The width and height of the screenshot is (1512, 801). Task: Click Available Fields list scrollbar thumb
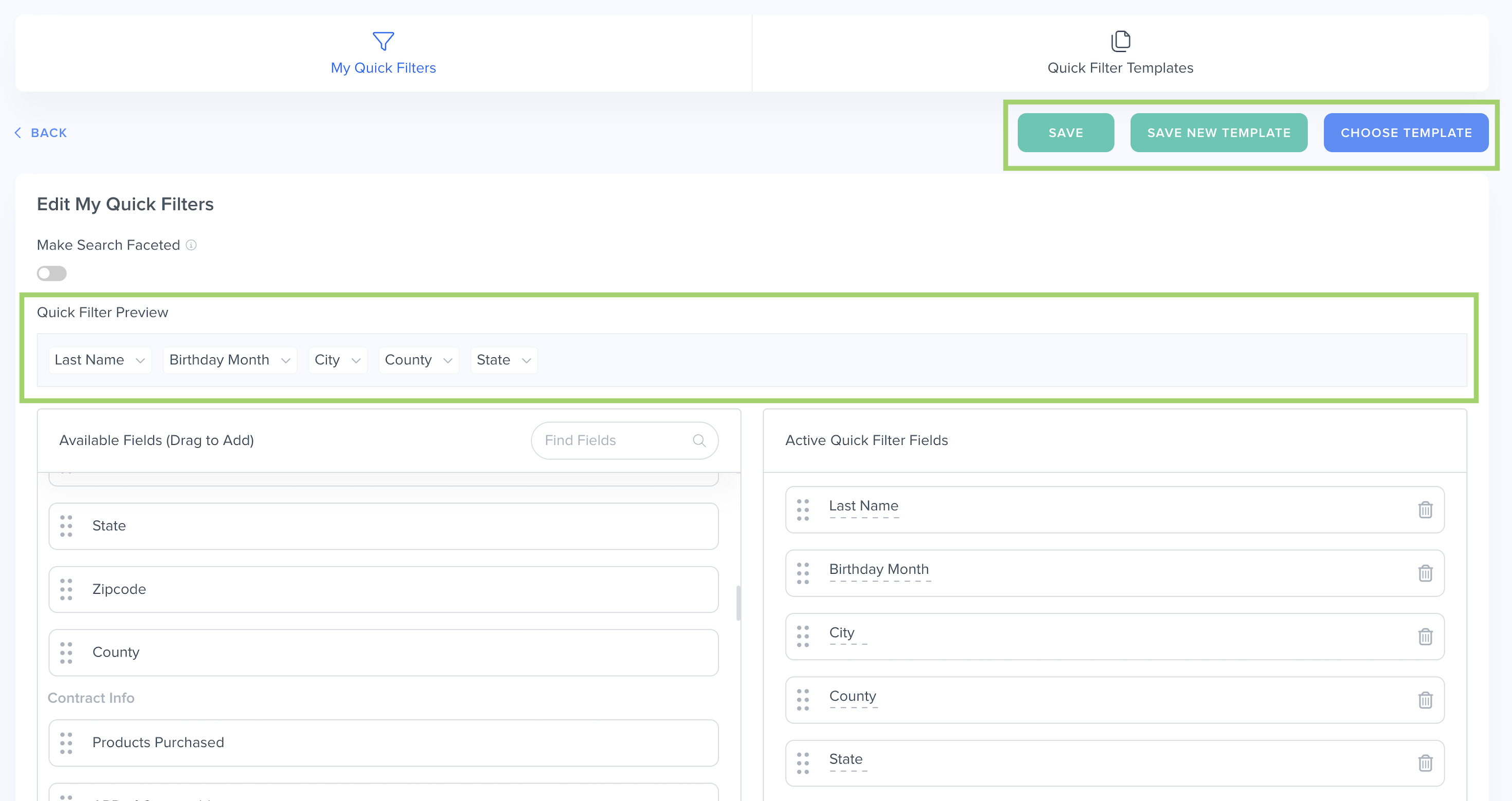click(739, 603)
